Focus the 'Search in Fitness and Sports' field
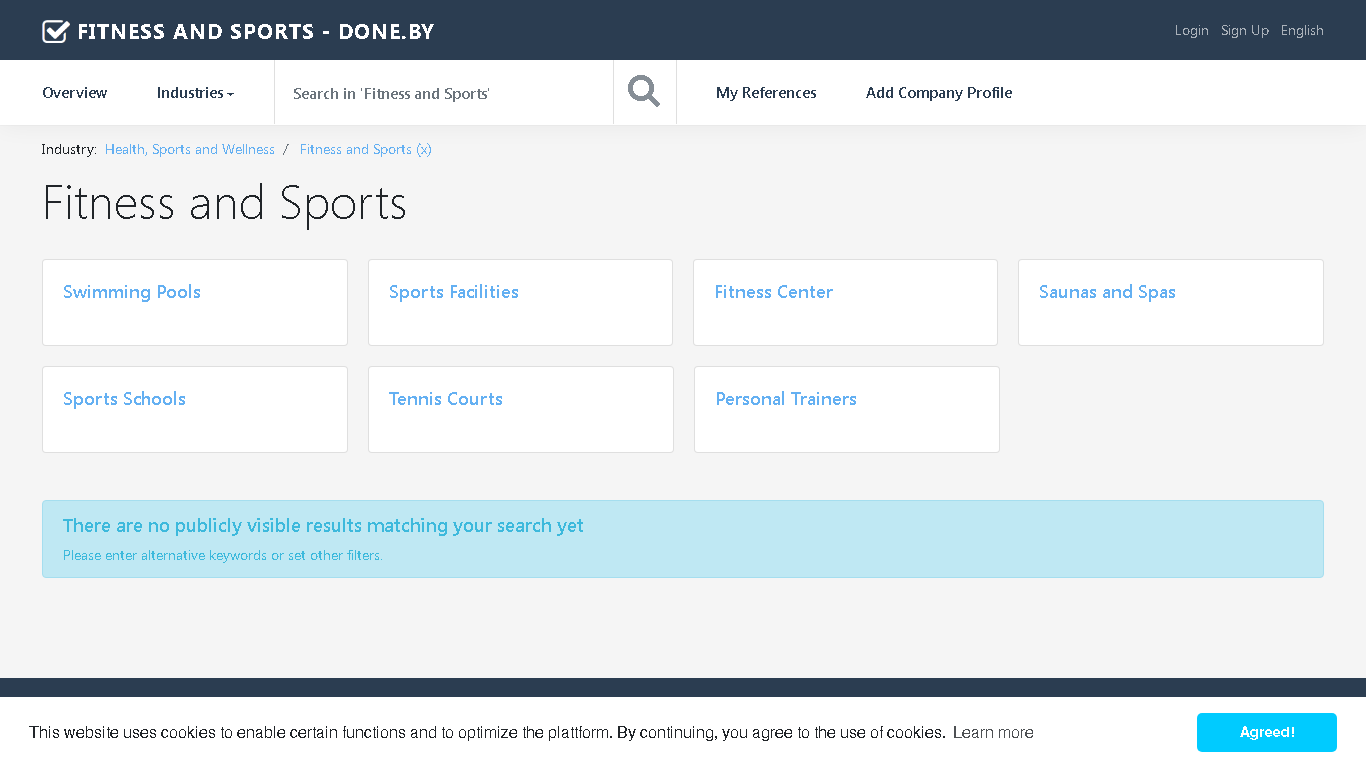Viewport: 1366px width, 768px height. click(x=444, y=93)
